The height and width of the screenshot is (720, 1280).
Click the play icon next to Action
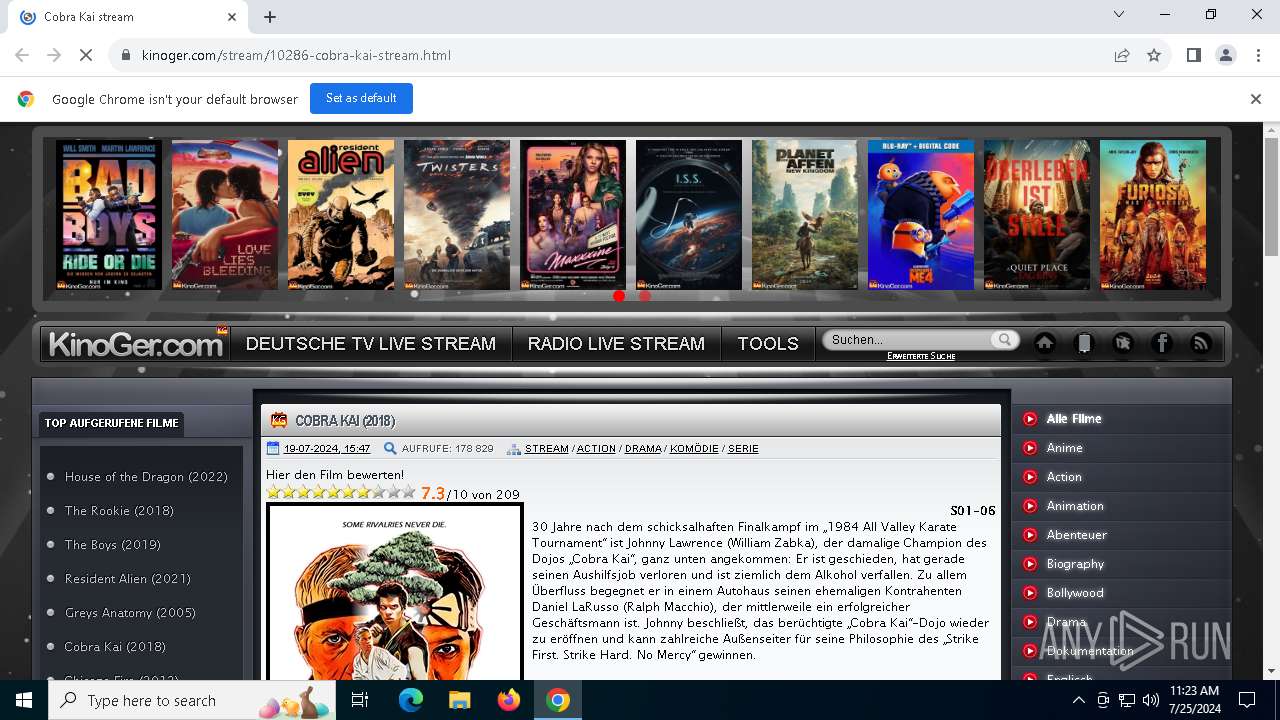click(1030, 477)
